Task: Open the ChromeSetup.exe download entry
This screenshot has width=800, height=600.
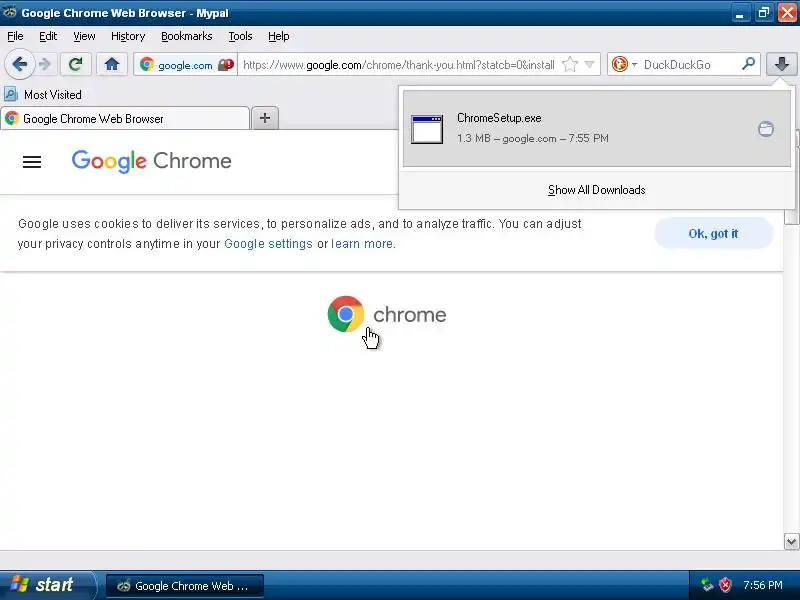Action: pos(596,129)
